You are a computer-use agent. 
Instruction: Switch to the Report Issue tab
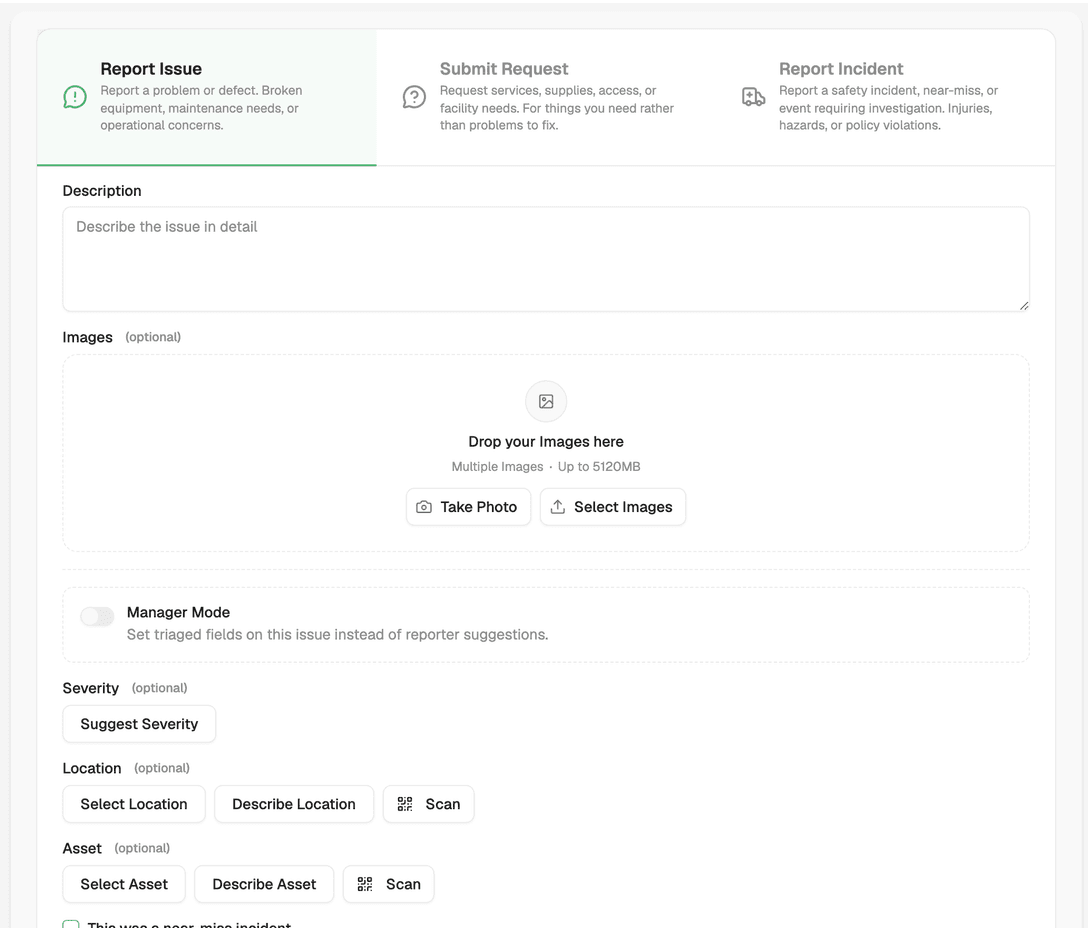click(207, 97)
